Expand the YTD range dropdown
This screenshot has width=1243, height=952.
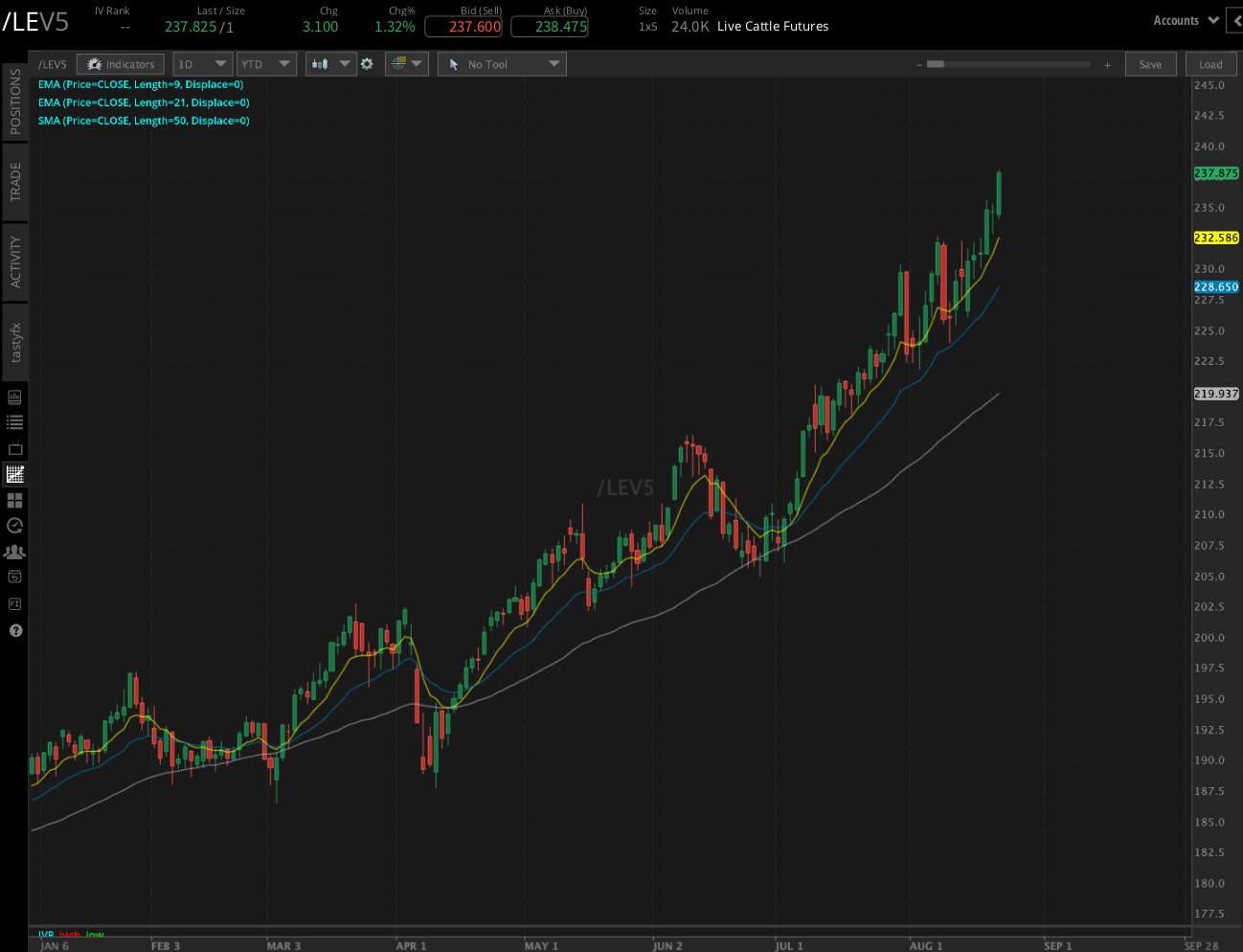click(x=266, y=63)
